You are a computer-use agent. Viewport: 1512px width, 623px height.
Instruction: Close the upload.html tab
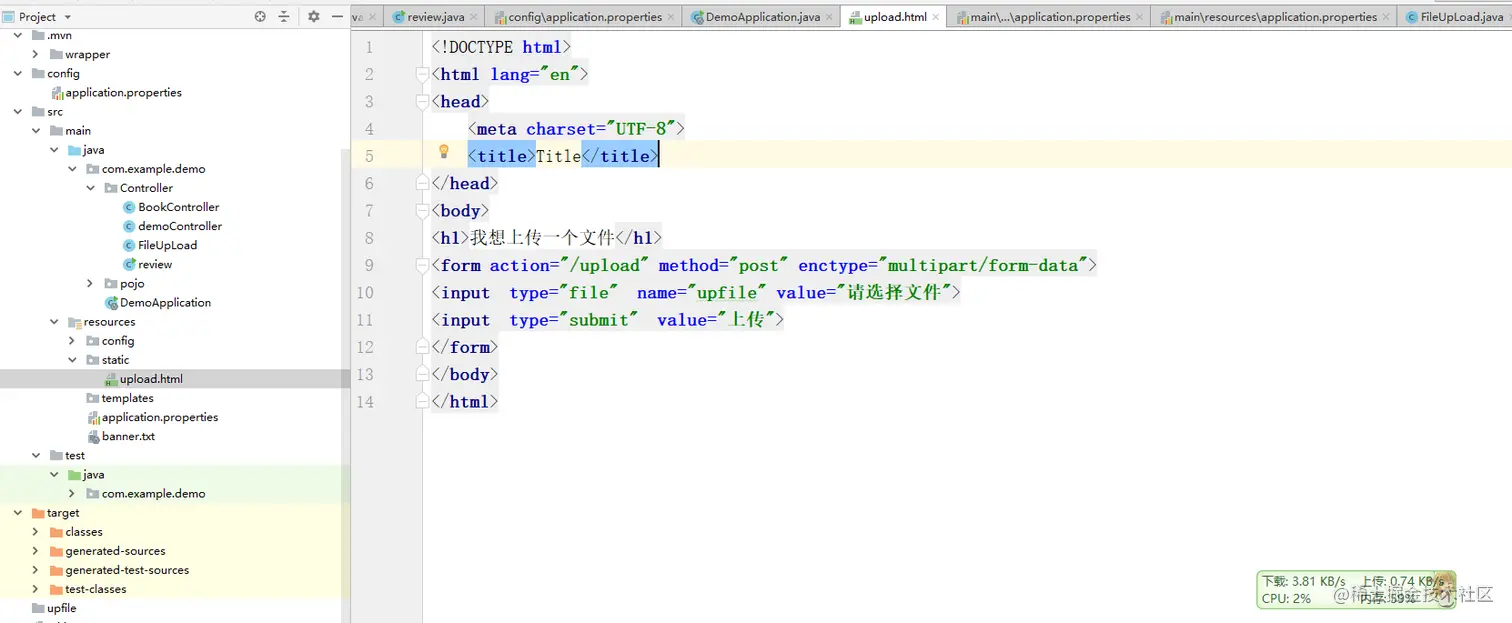pyautogui.click(x=936, y=17)
